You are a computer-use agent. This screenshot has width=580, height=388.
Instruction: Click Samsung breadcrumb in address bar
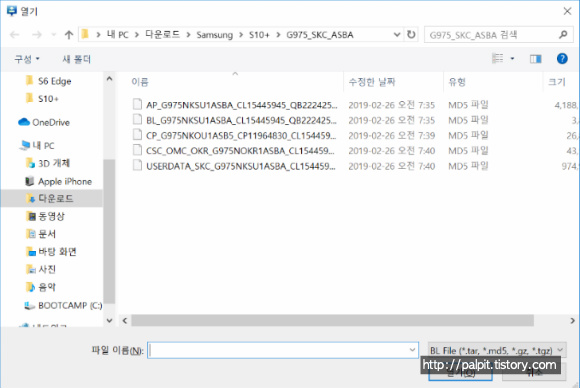(215, 35)
